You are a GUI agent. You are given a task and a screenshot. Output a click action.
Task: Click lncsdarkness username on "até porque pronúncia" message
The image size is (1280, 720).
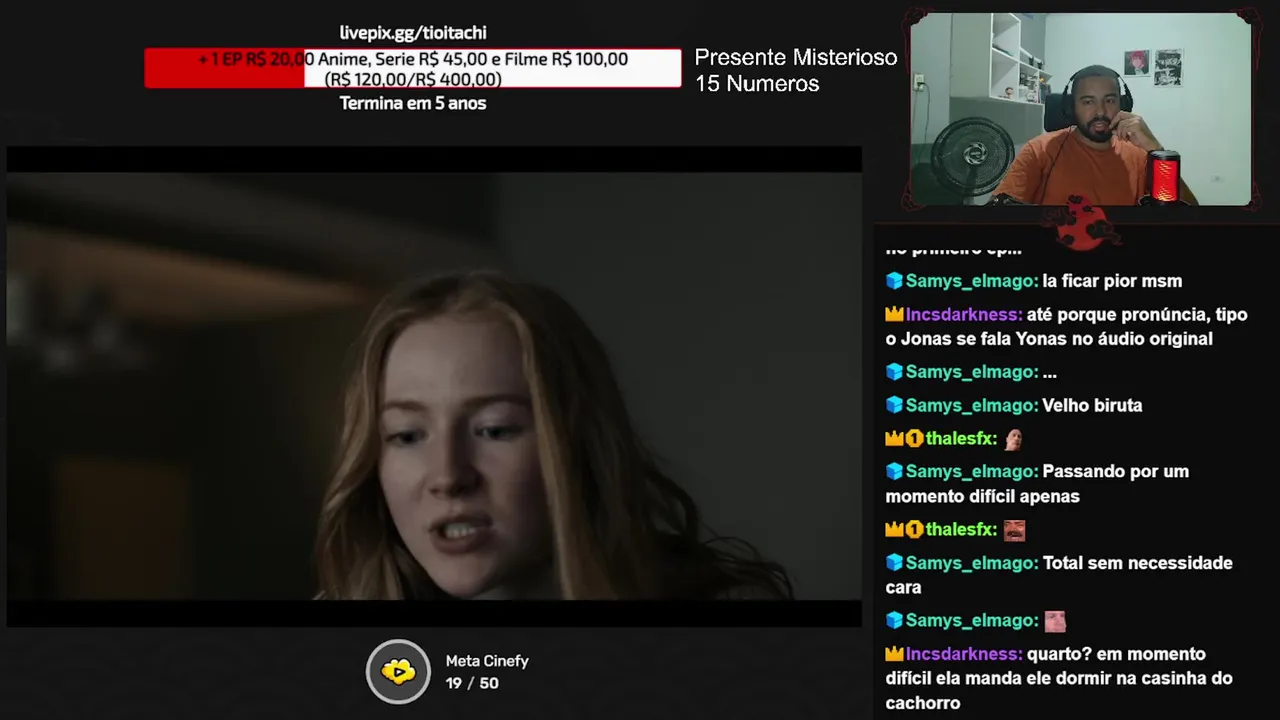[x=964, y=314]
